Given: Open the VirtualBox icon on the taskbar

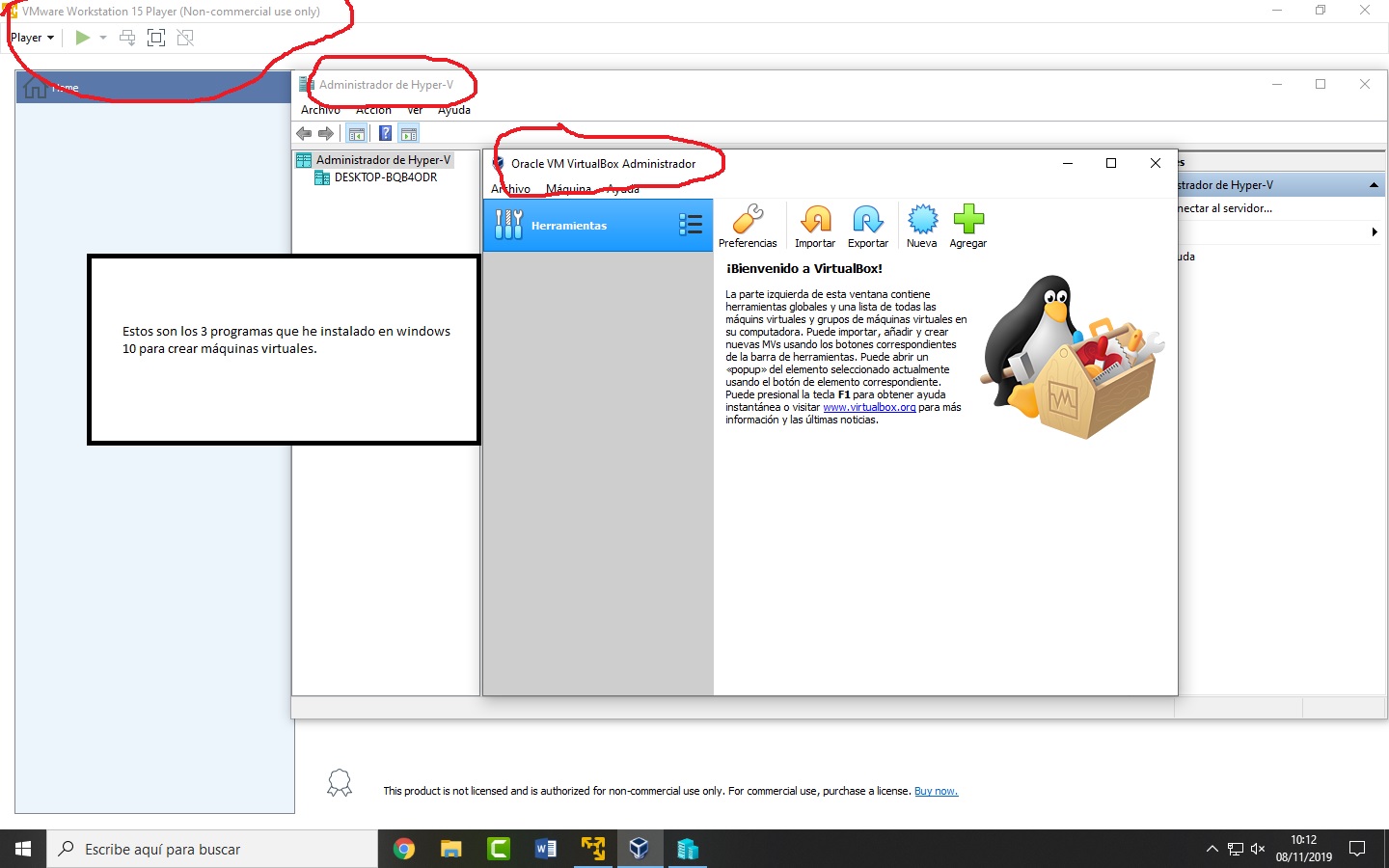Looking at the screenshot, I should pos(640,849).
